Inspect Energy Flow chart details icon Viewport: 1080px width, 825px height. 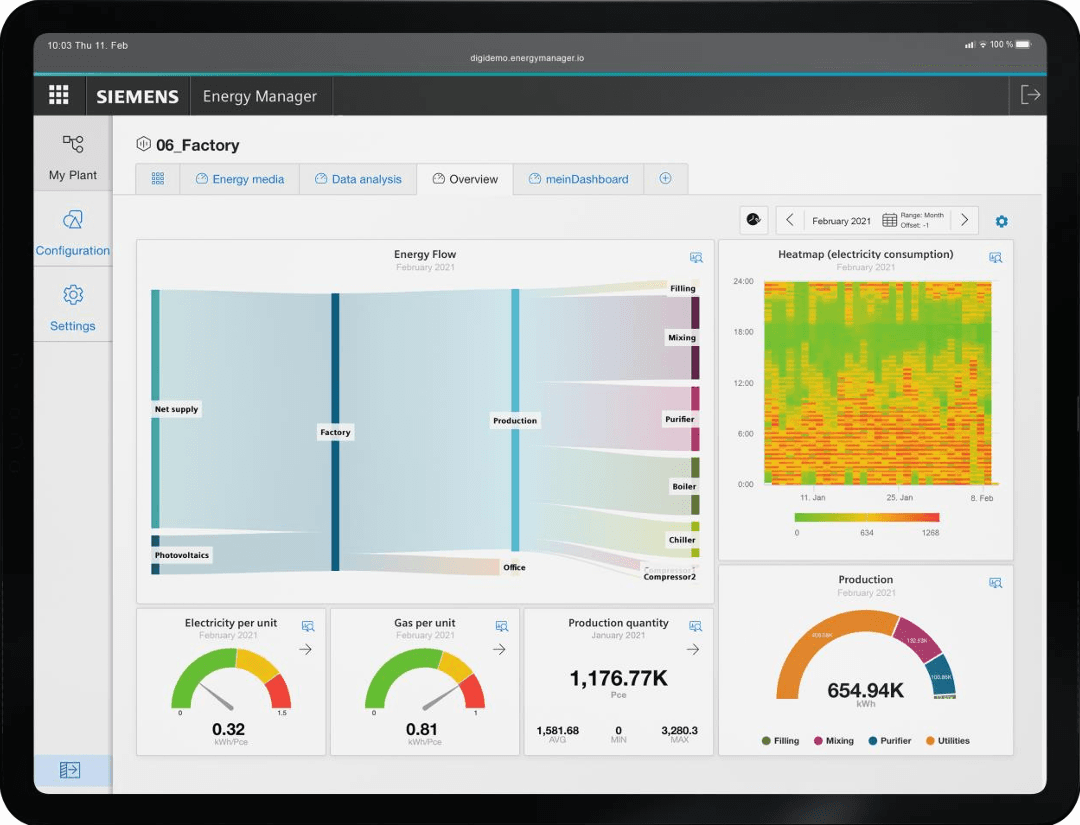click(x=696, y=257)
